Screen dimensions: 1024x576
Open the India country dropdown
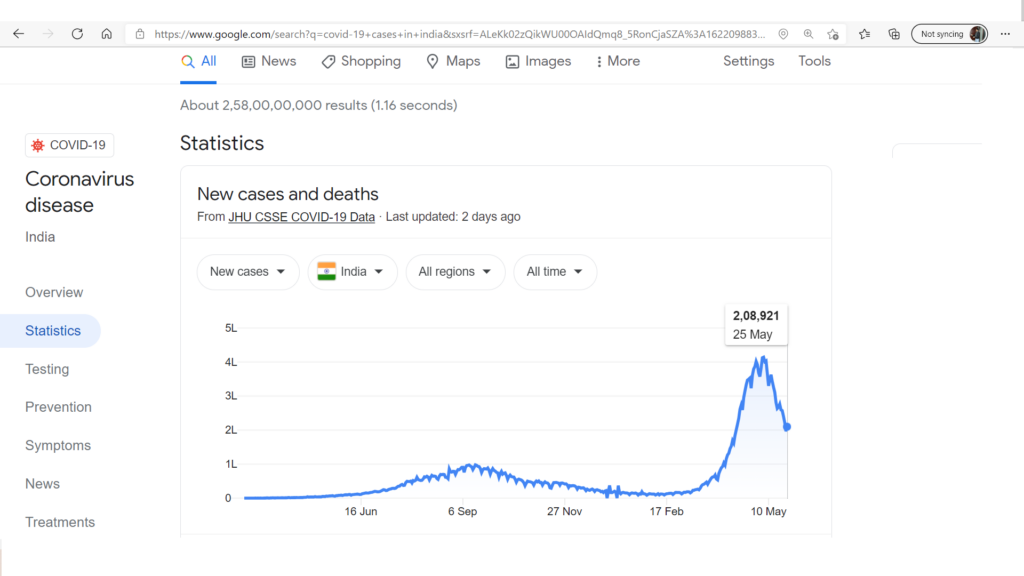tap(353, 272)
